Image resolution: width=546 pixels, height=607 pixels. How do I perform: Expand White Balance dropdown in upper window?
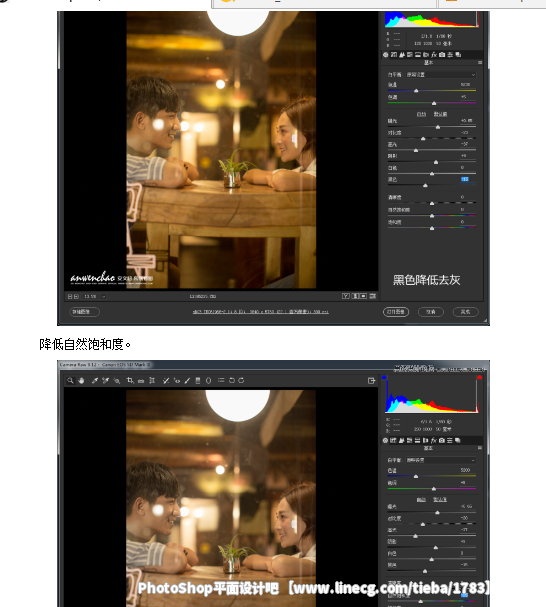(441, 74)
